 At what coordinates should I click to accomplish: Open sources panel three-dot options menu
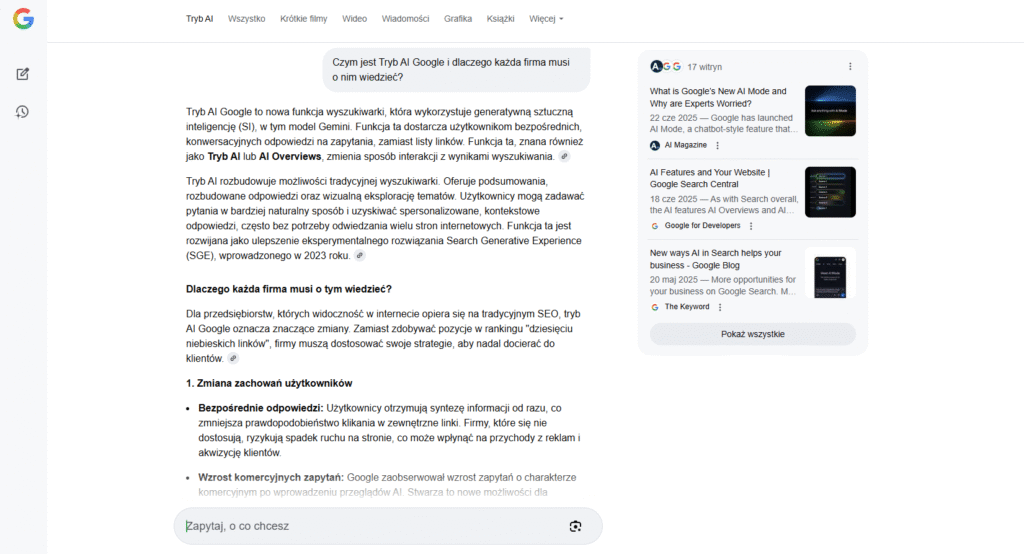850,67
